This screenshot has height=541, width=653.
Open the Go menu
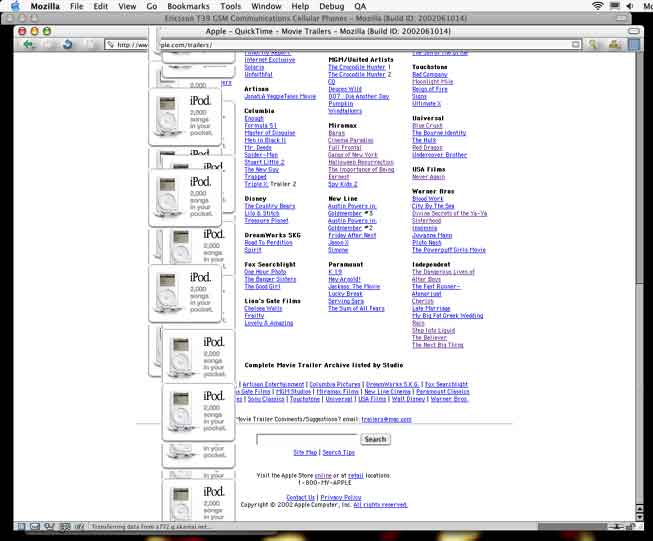[152, 6]
